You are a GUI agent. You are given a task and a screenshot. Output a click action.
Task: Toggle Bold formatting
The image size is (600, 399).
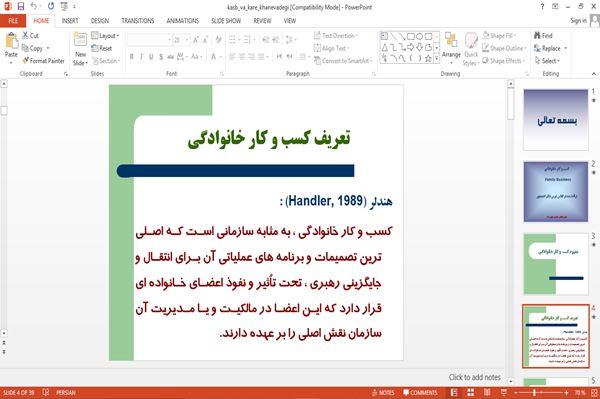[x=132, y=57]
